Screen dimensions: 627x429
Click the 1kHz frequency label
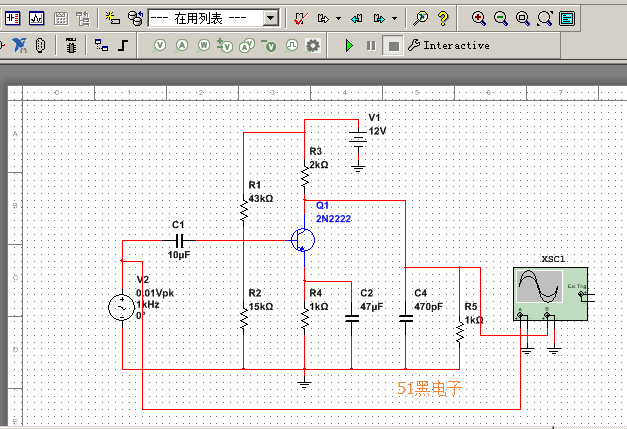(x=148, y=304)
